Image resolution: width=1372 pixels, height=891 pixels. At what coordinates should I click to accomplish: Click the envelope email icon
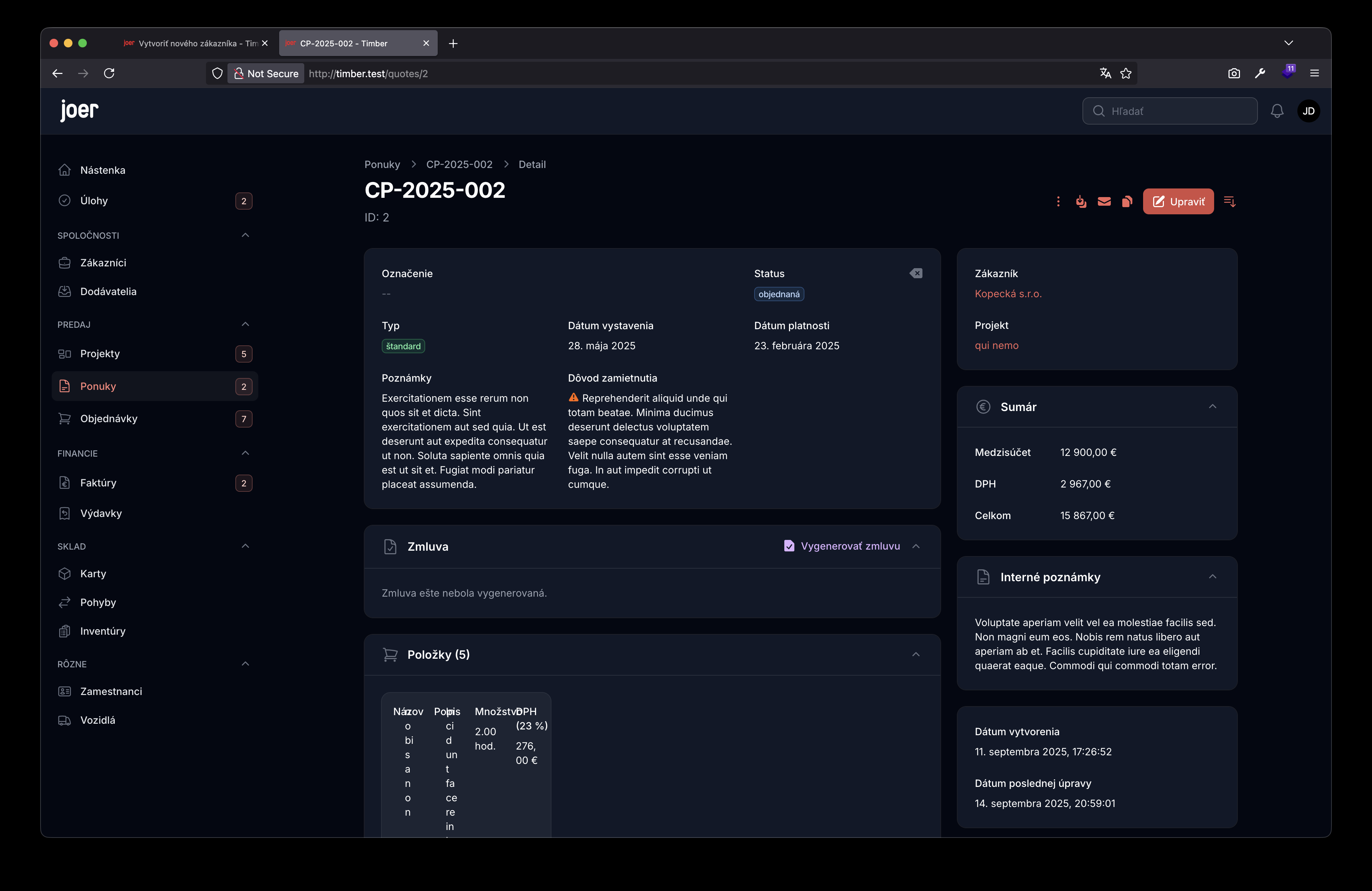1104,201
